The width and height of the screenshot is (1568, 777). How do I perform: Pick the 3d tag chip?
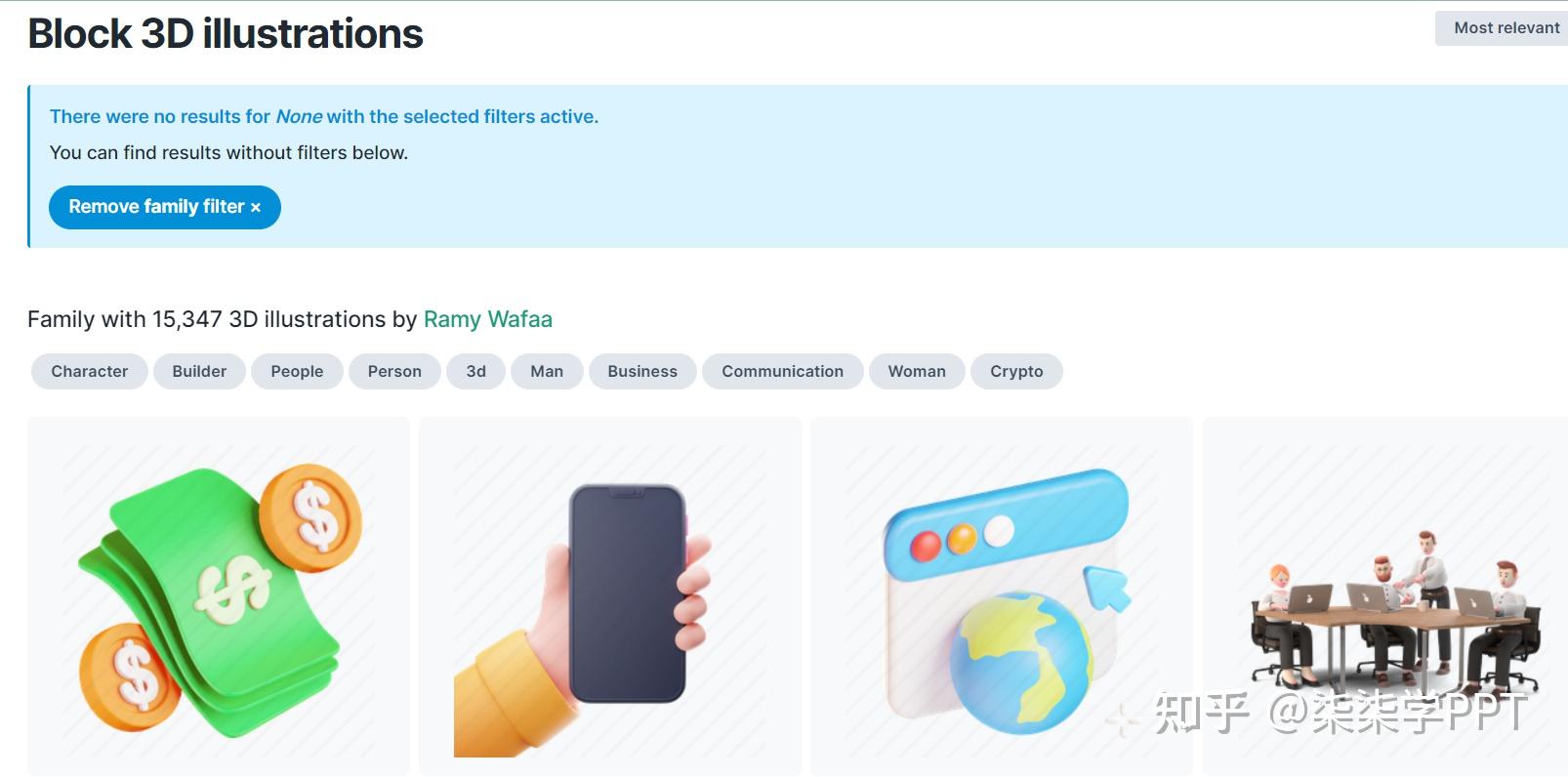pos(475,371)
